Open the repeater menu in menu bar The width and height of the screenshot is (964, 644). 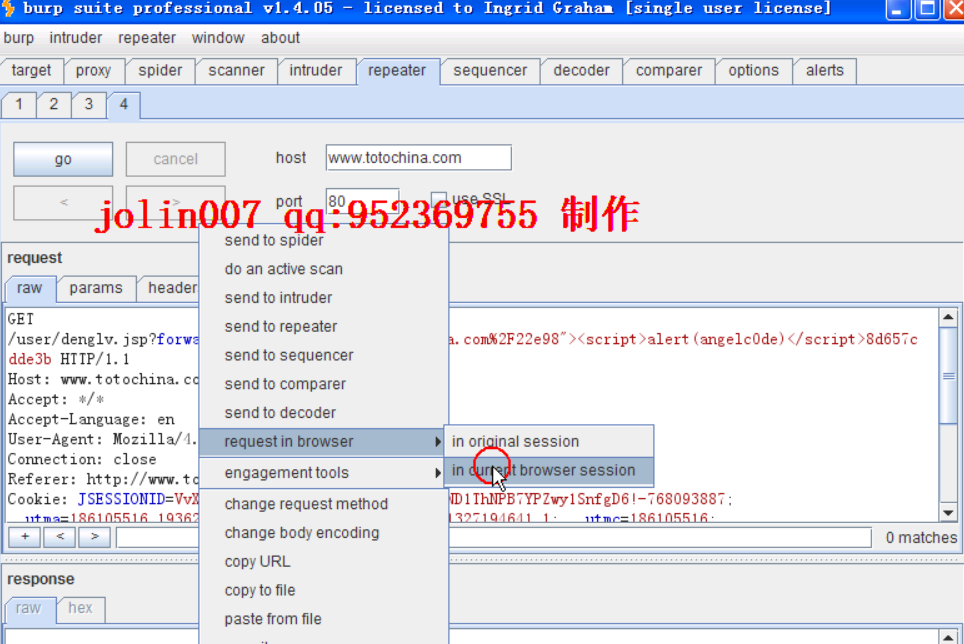pos(147,38)
